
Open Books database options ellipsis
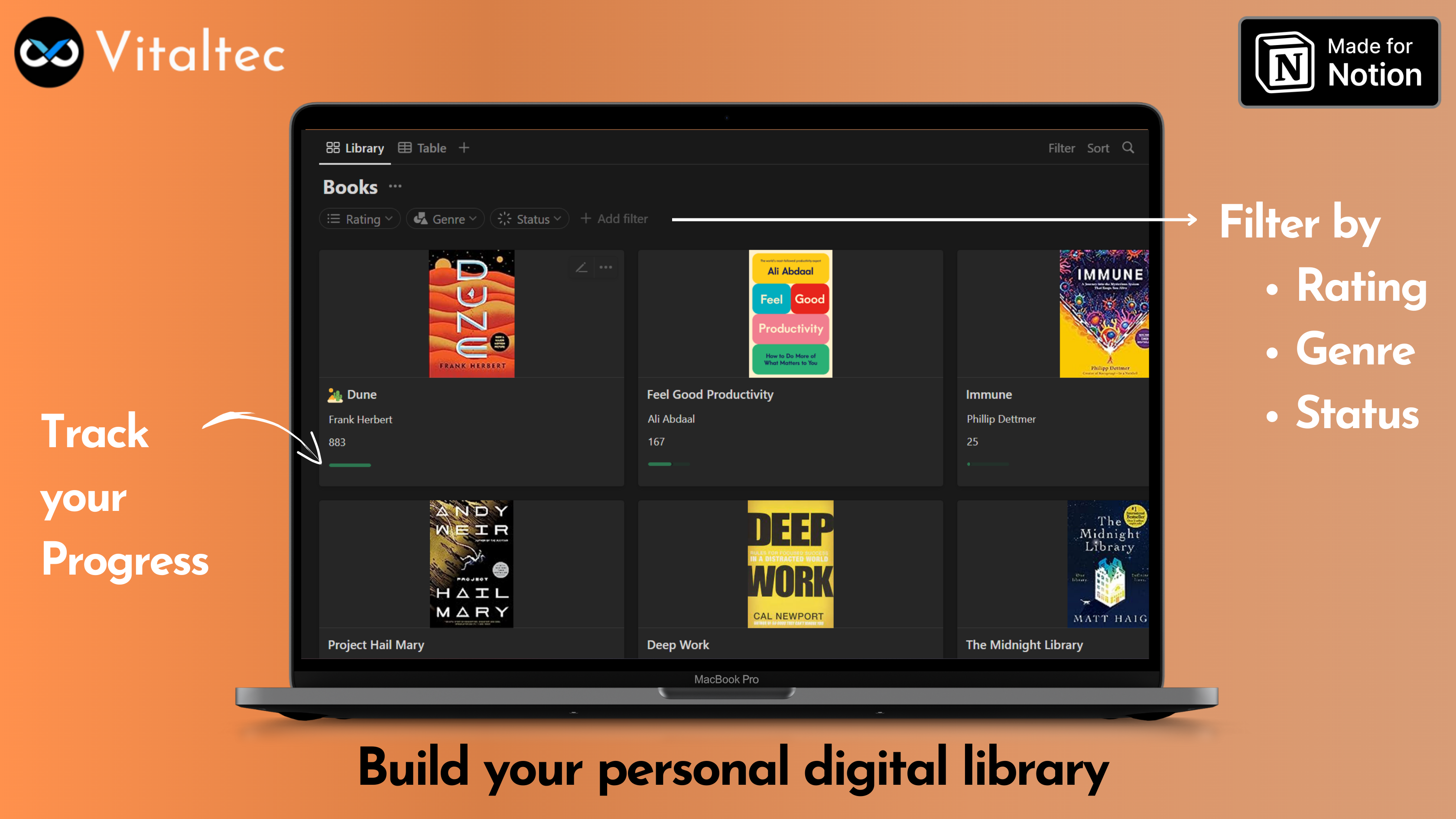(395, 186)
